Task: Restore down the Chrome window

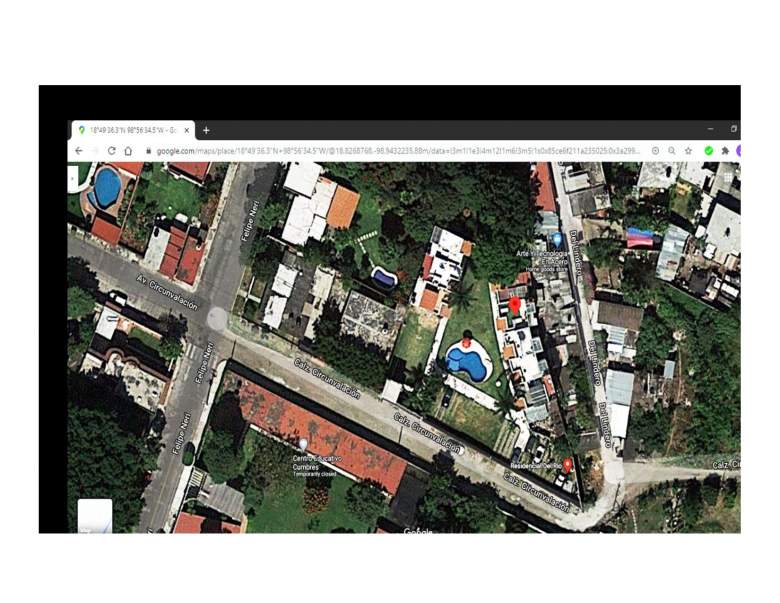Action: coord(733,129)
